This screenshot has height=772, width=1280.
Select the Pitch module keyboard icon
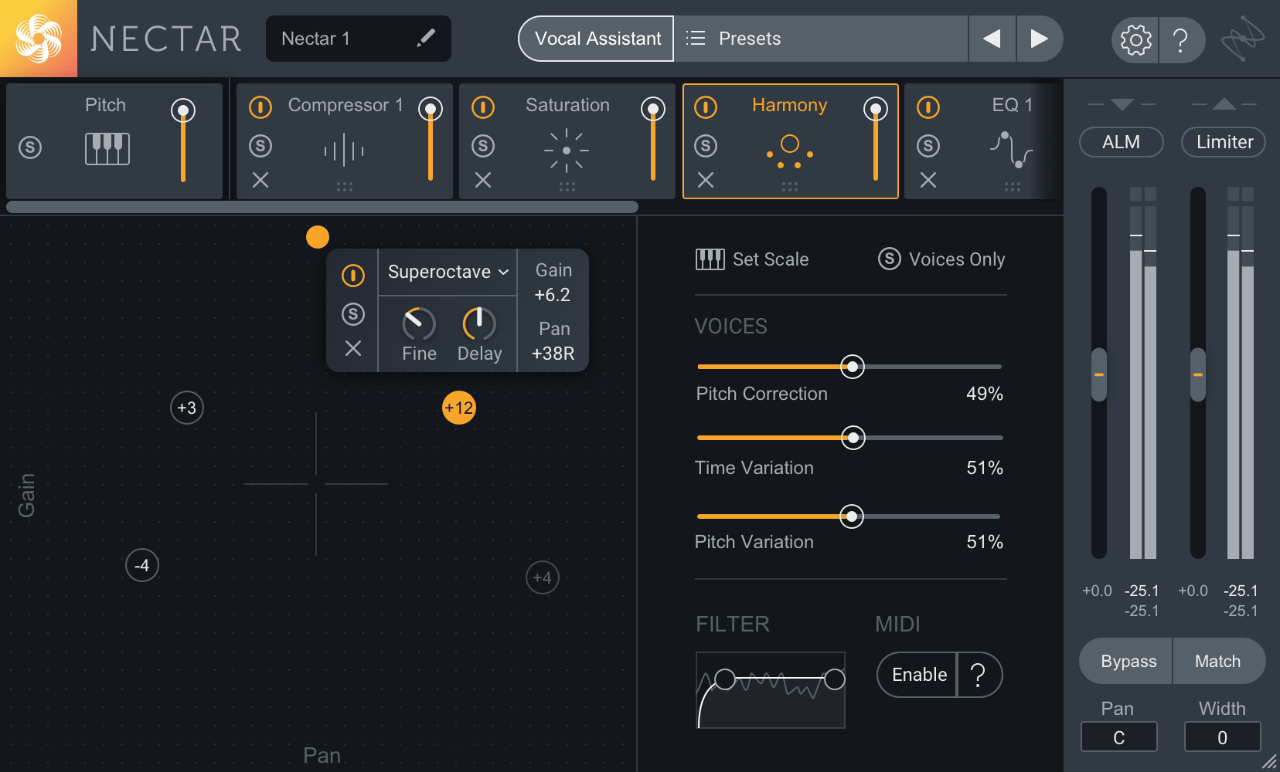(x=107, y=147)
